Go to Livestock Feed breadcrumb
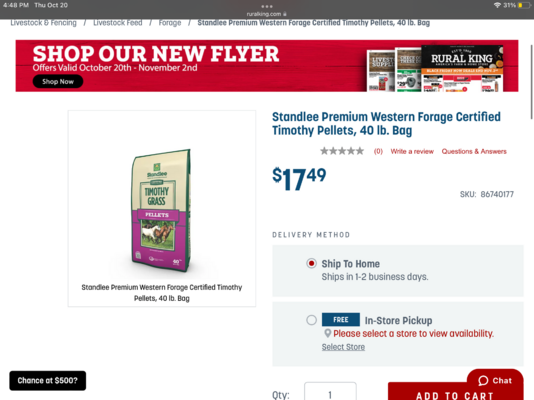The width and height of the screenshot is (534, 400). pyautogui.click(x=117, y=23)
